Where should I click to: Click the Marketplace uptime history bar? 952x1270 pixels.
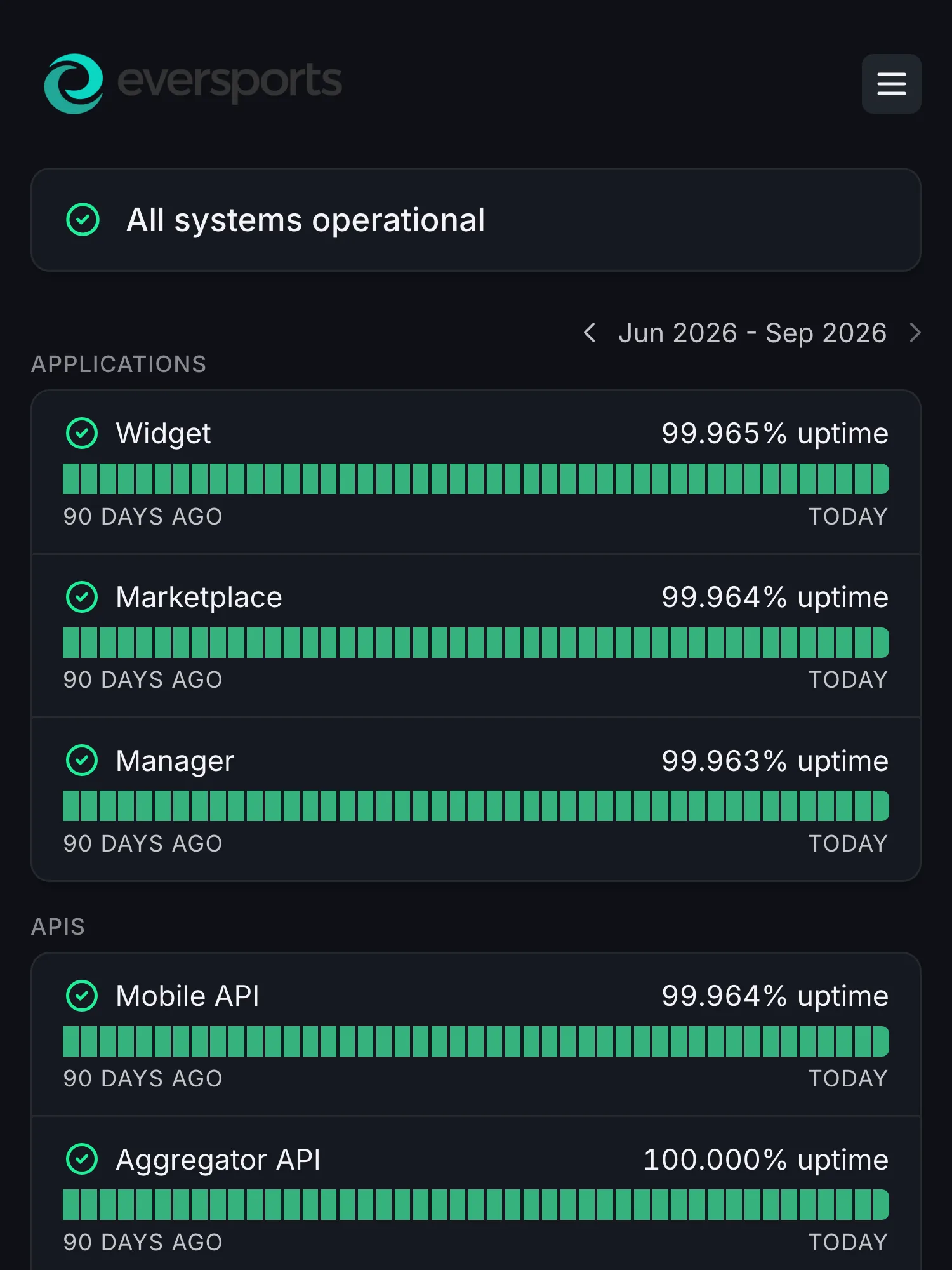tap(476, 643)
